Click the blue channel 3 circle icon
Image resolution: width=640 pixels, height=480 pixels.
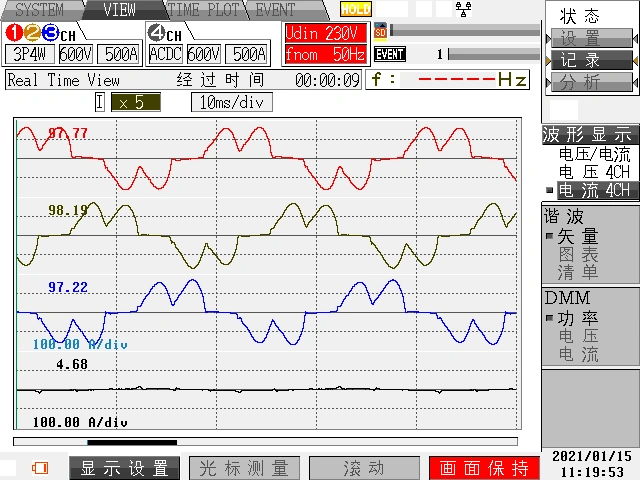[x=50, y=33]
